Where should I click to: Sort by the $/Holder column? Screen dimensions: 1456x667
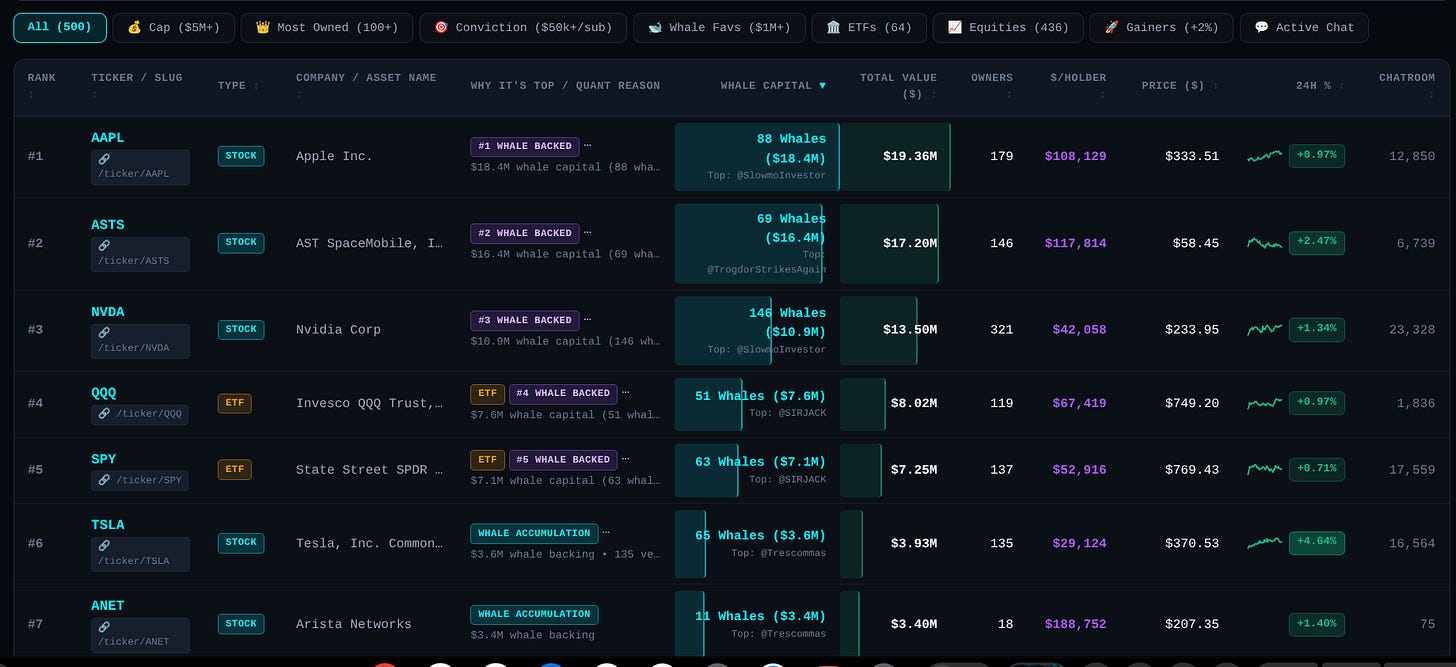[1077, 85]
